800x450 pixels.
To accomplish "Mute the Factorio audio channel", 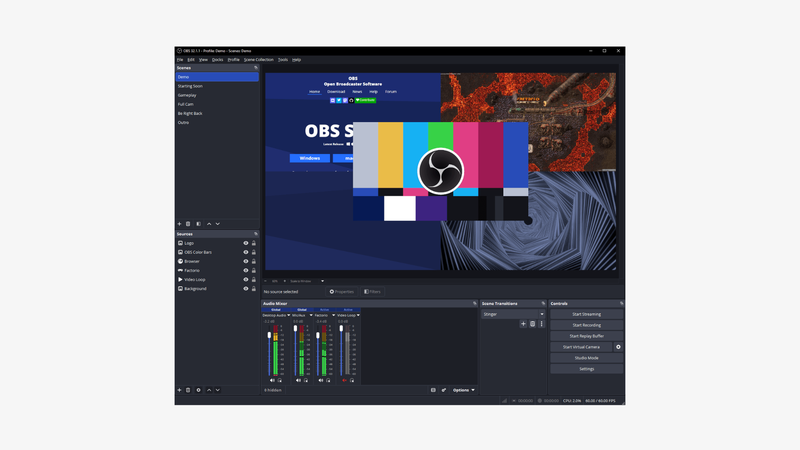I will click(x=320, y=381).
